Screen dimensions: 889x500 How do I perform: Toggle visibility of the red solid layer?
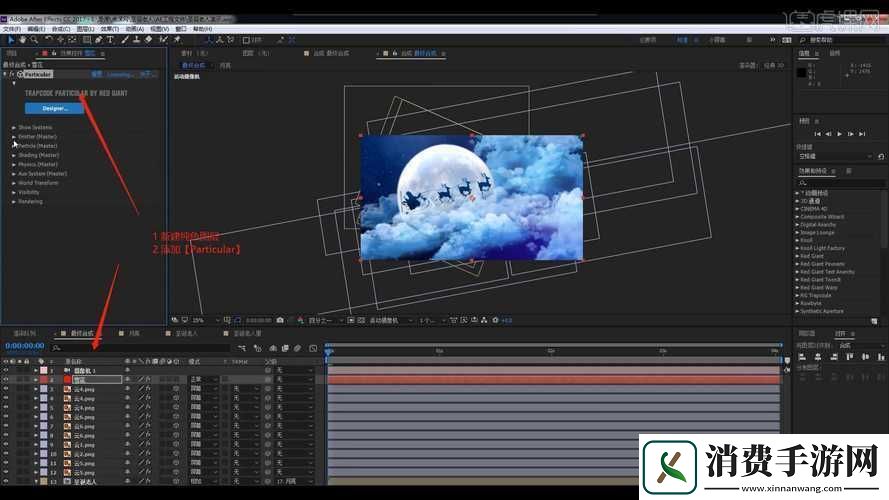[x=6, y=380]
